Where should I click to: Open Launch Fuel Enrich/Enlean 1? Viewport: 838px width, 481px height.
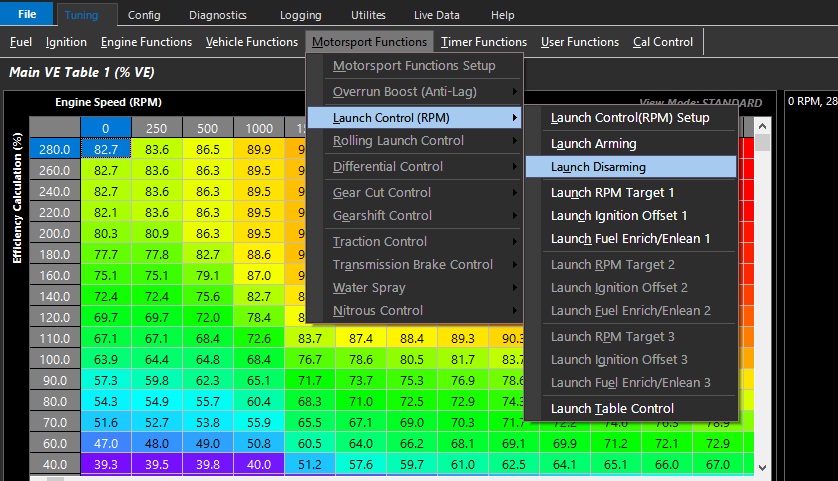(x=631, y=238)
